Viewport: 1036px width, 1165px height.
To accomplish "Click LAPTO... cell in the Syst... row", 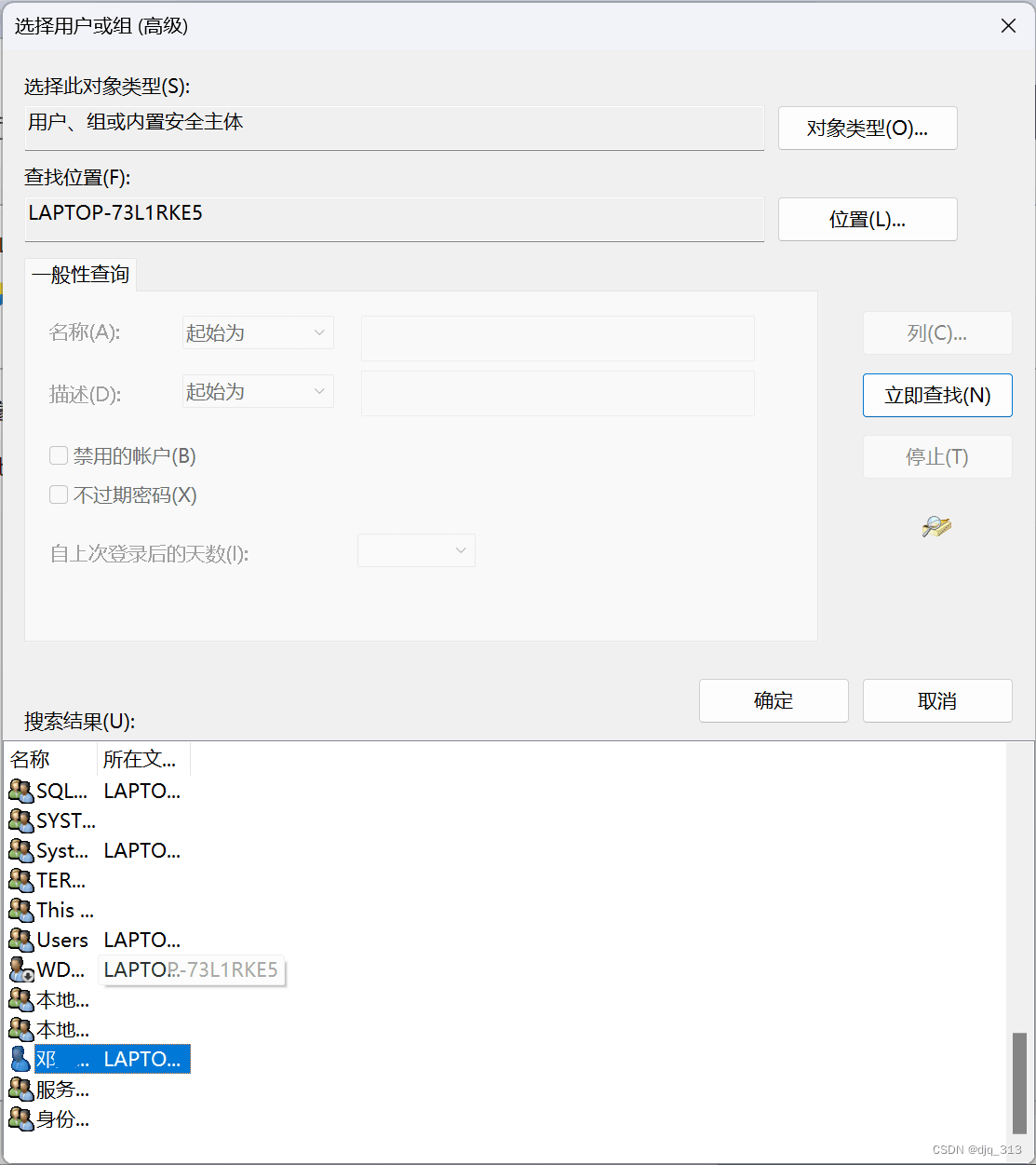I will tap(142, 850).
